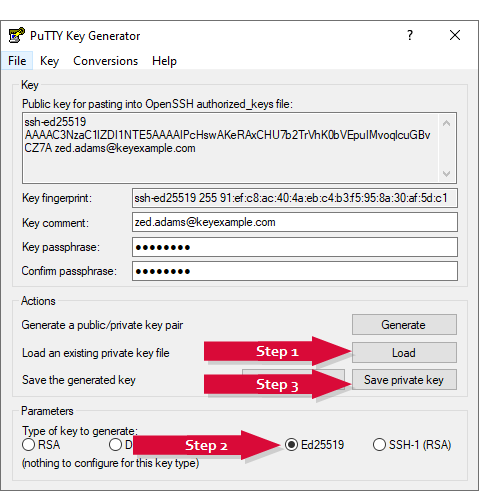The height and width of the screenshot is (491, 479).
Task: Click the Confirm passphrase field
Action: (x=295, y=271)
